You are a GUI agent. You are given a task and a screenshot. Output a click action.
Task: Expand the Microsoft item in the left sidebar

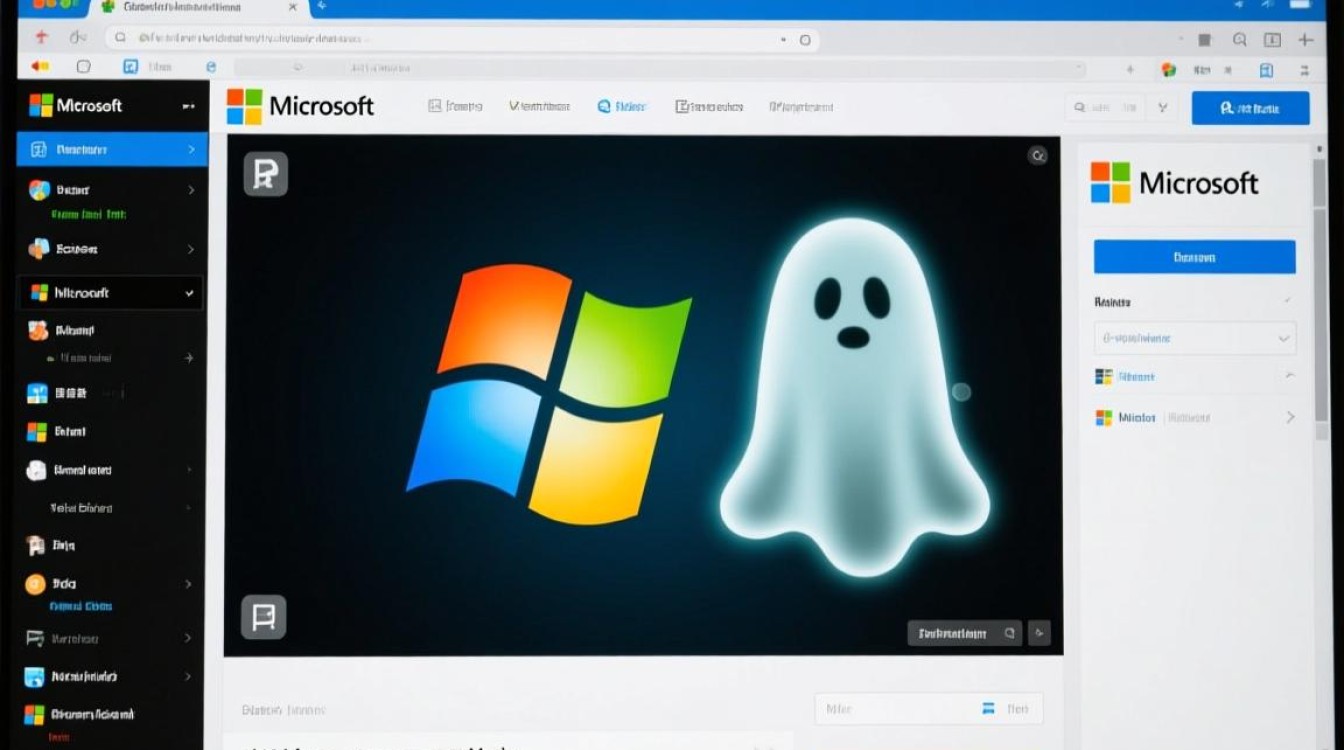tap(189, 293)
